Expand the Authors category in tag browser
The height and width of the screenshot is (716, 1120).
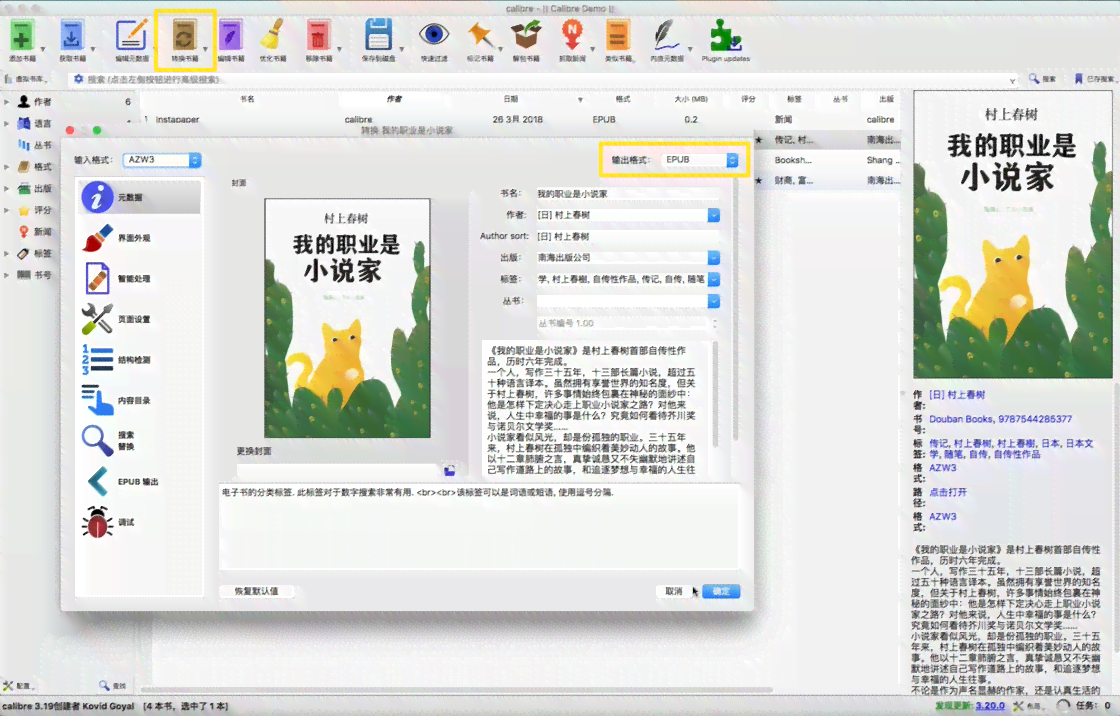click(6, 102)
